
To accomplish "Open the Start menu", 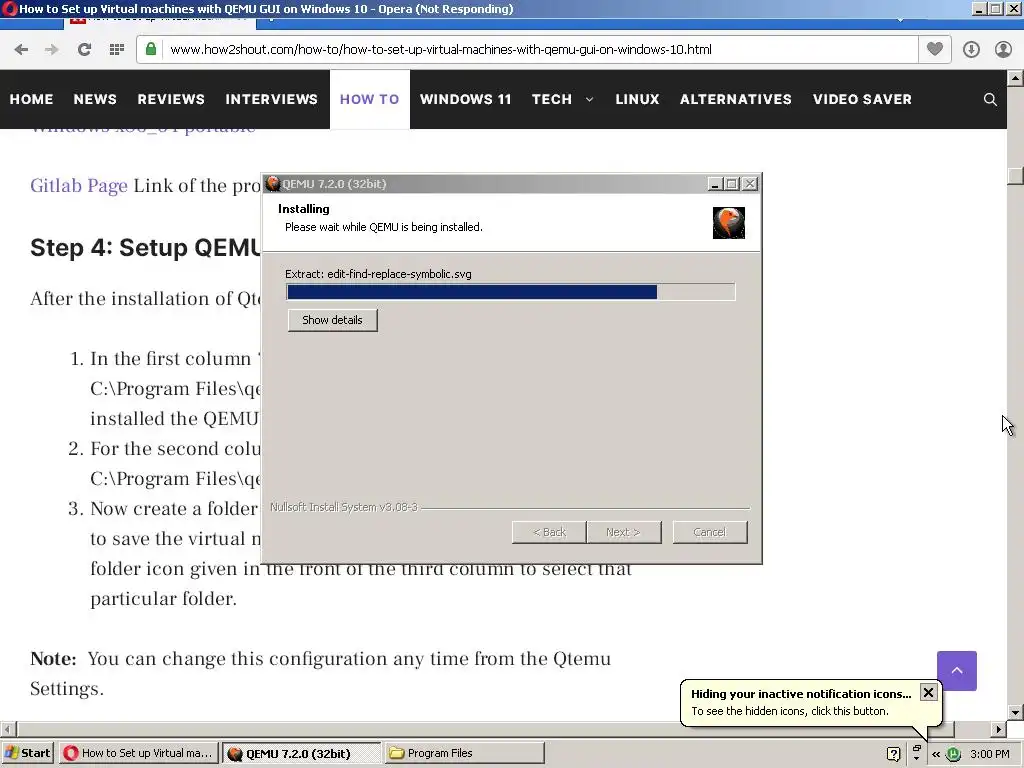I will click(x=27, y=753).
